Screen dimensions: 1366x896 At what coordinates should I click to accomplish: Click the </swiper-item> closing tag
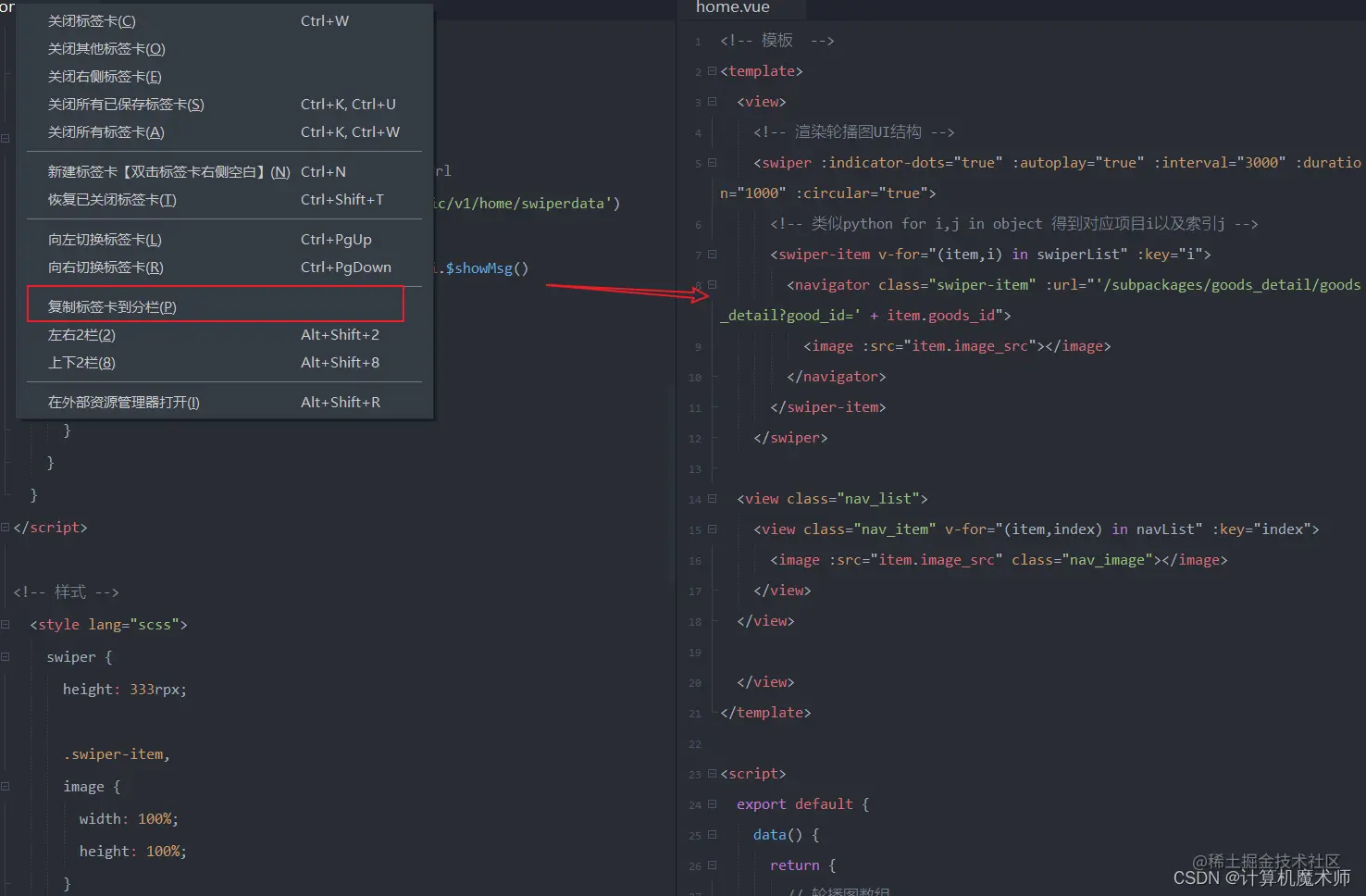(828, 406)
